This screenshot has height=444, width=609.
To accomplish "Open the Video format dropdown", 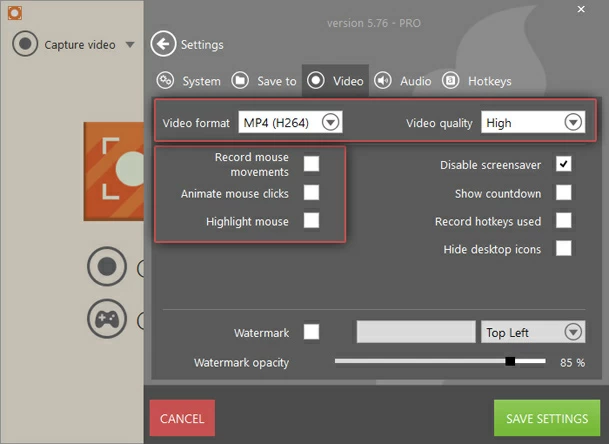I will (331, 123).
